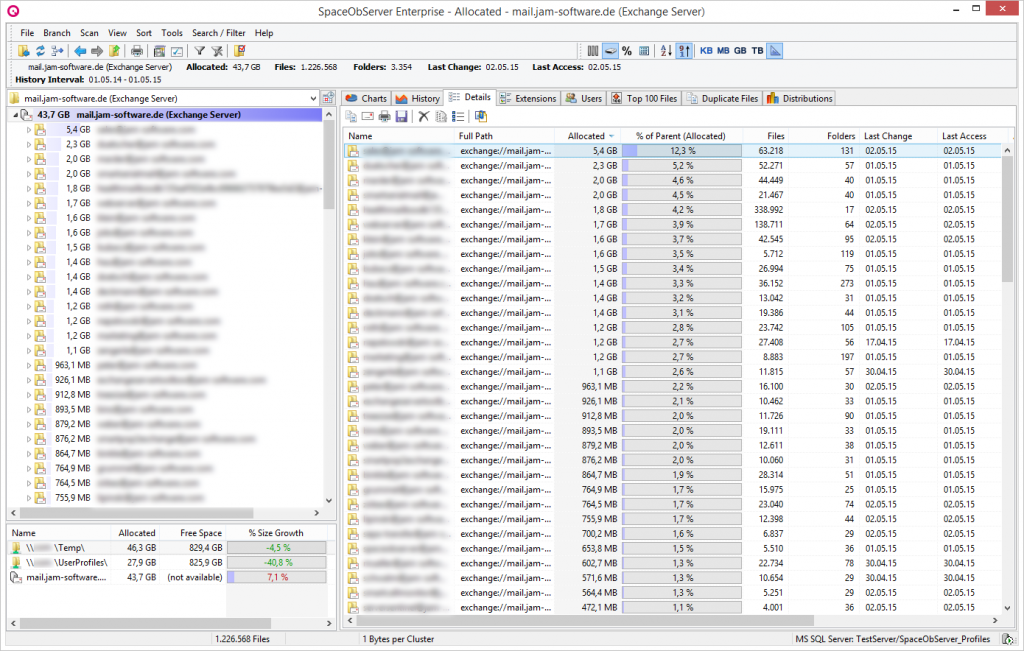Toggle sort by size 9 to 1 button

(684, 51)
